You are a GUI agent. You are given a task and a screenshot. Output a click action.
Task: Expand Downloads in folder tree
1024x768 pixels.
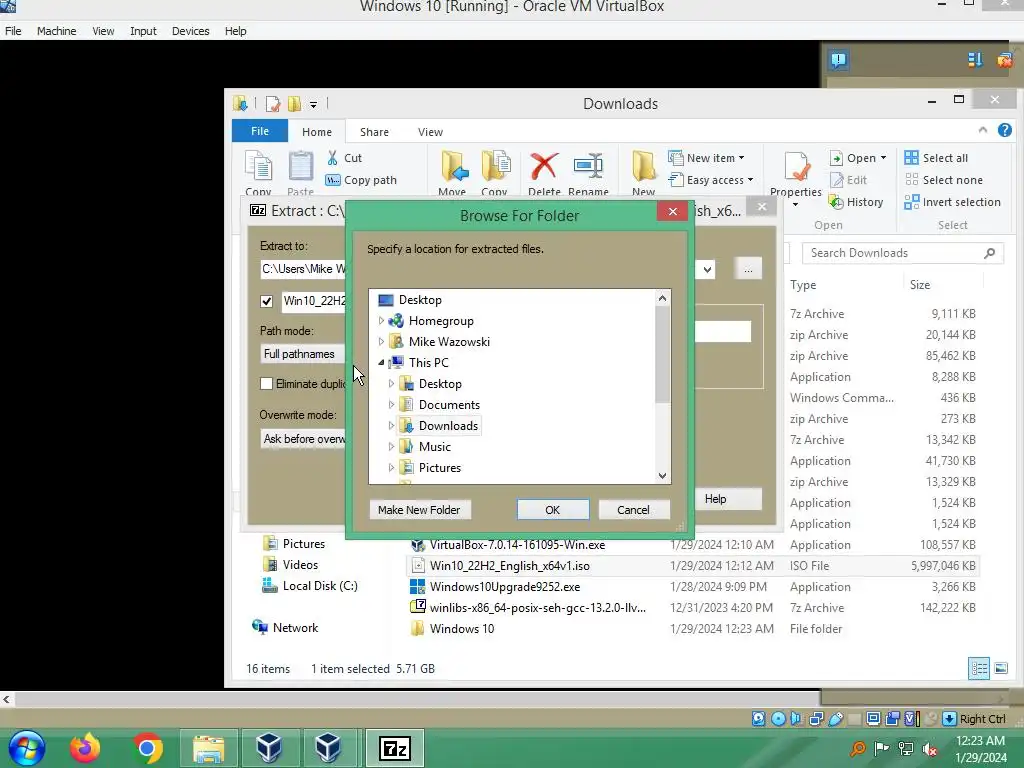tap(391, 426)
